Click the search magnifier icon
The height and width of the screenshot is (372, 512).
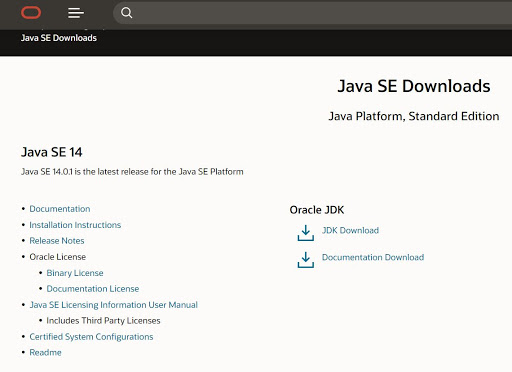[x=126, y=13]
